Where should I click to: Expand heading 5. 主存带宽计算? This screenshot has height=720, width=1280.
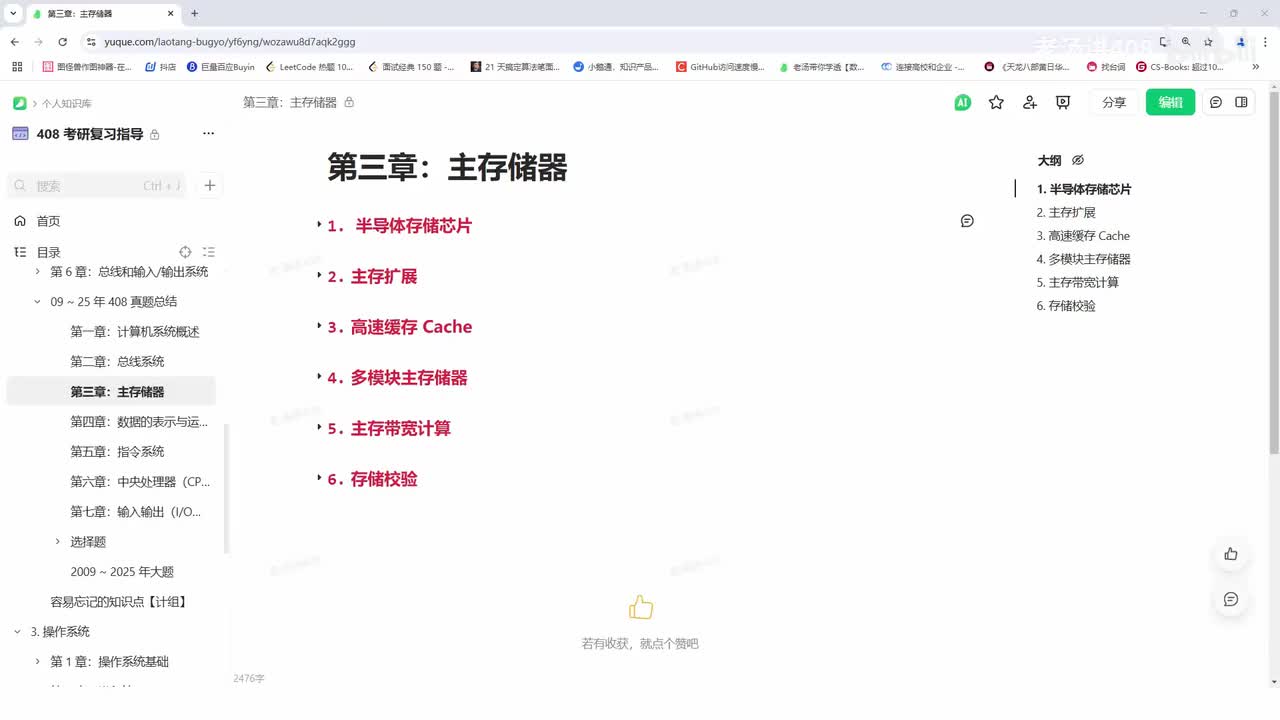coord(319,427)
